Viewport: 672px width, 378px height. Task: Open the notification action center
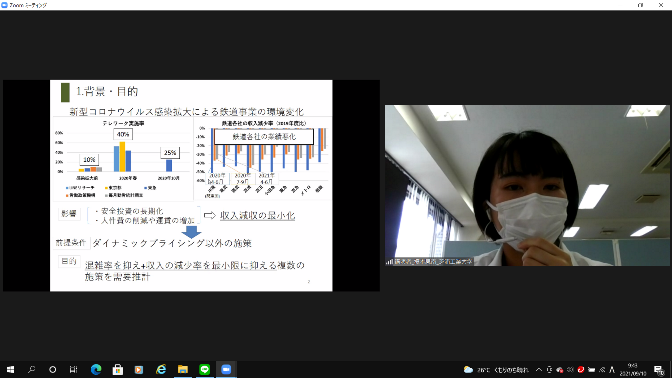[x=659, y=370]
